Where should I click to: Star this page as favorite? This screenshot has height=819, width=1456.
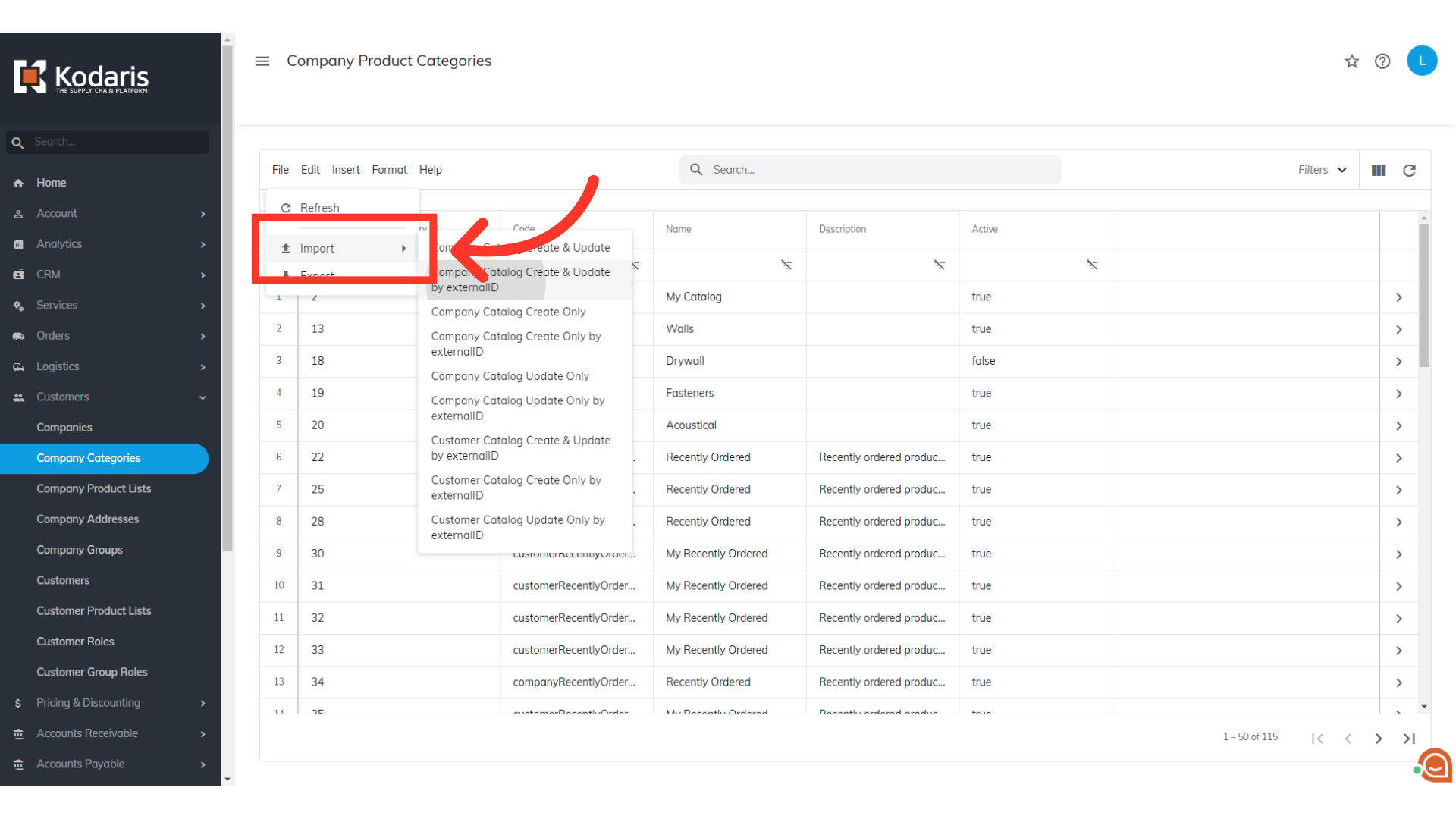tap(1351, 61)
